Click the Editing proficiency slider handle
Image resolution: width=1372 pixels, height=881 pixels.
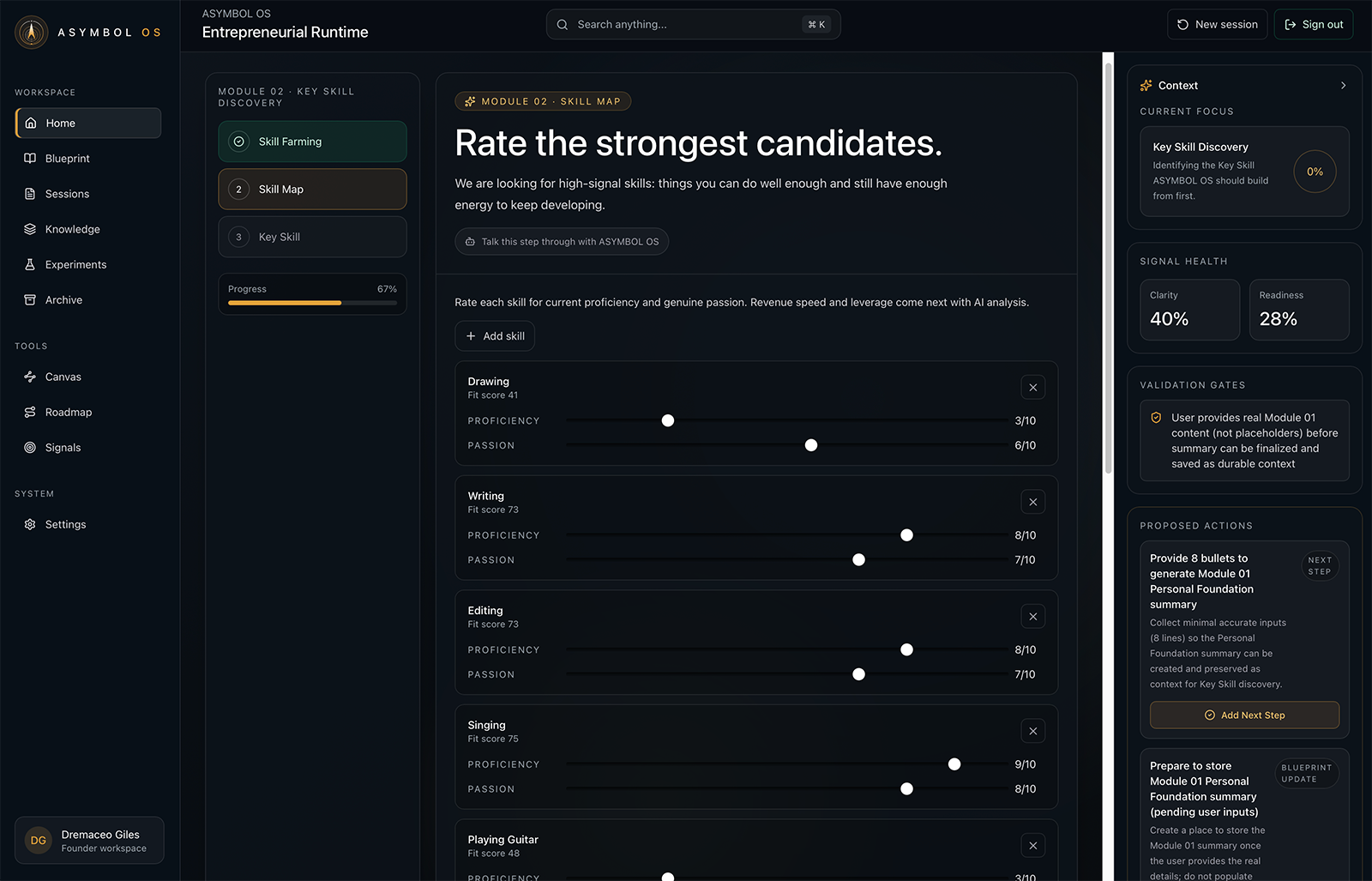[x=906, y=649]
